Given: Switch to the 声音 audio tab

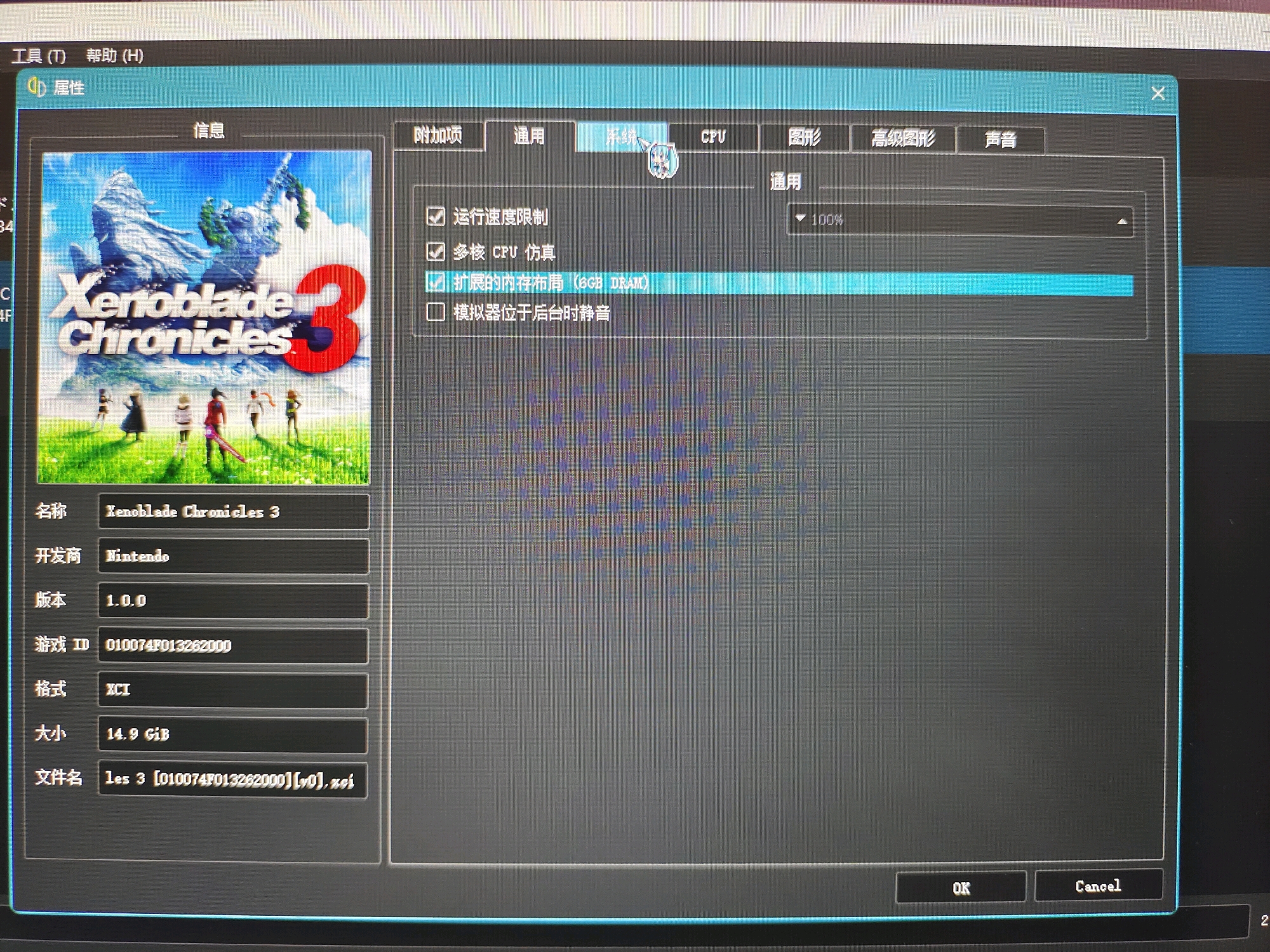Looking at the screenshot, I should point(1000,140).
